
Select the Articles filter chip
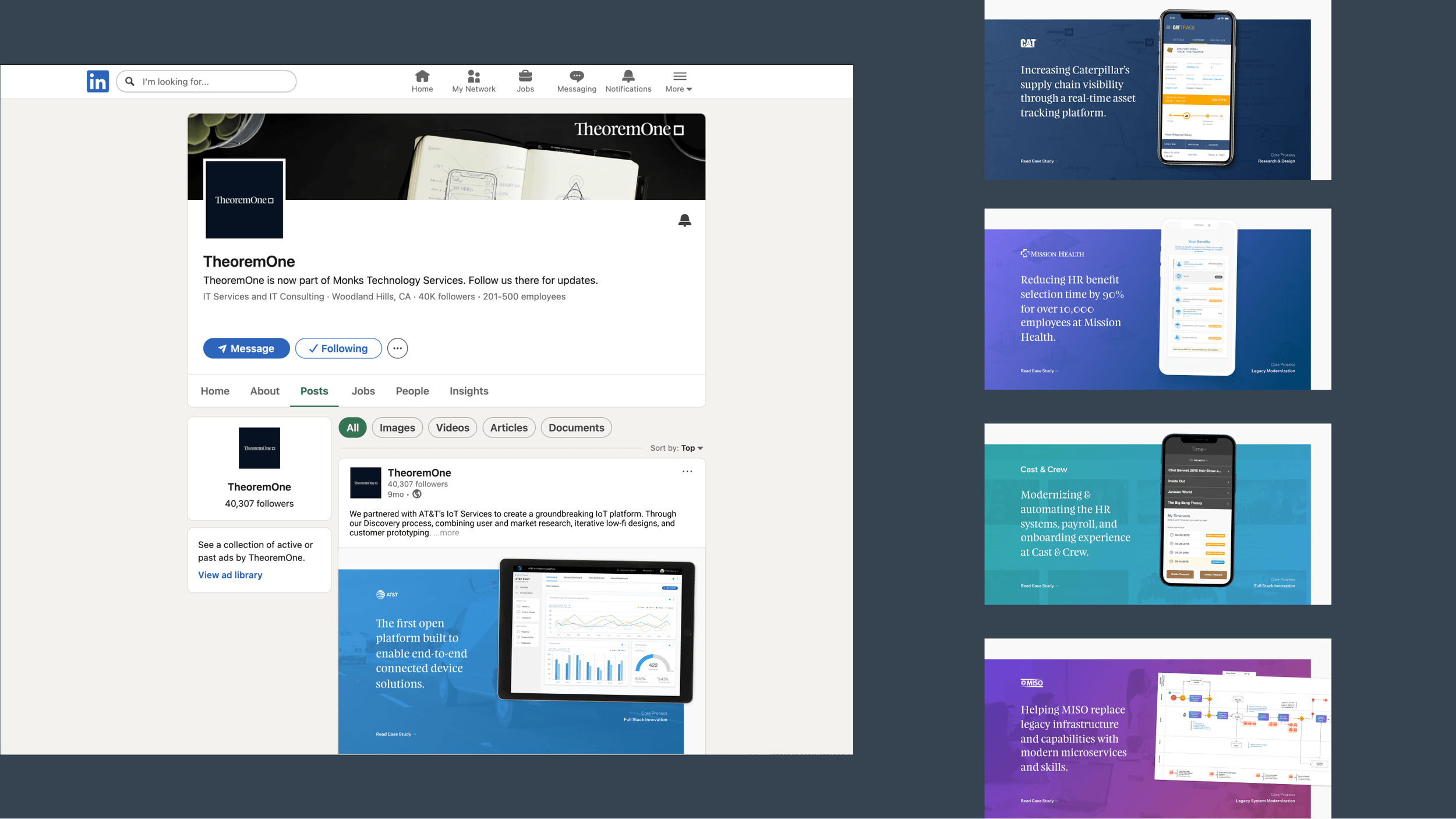(509, 428)
